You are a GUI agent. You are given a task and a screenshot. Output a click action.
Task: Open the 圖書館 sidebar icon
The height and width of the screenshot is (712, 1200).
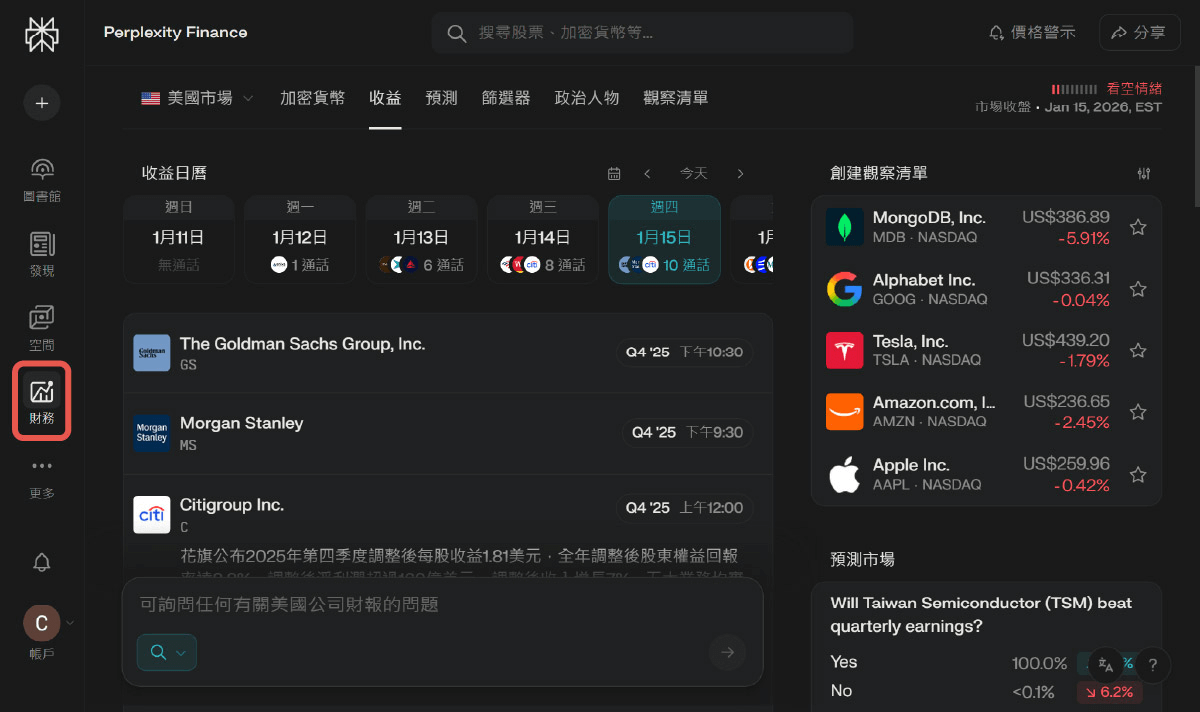click(41, 178)
